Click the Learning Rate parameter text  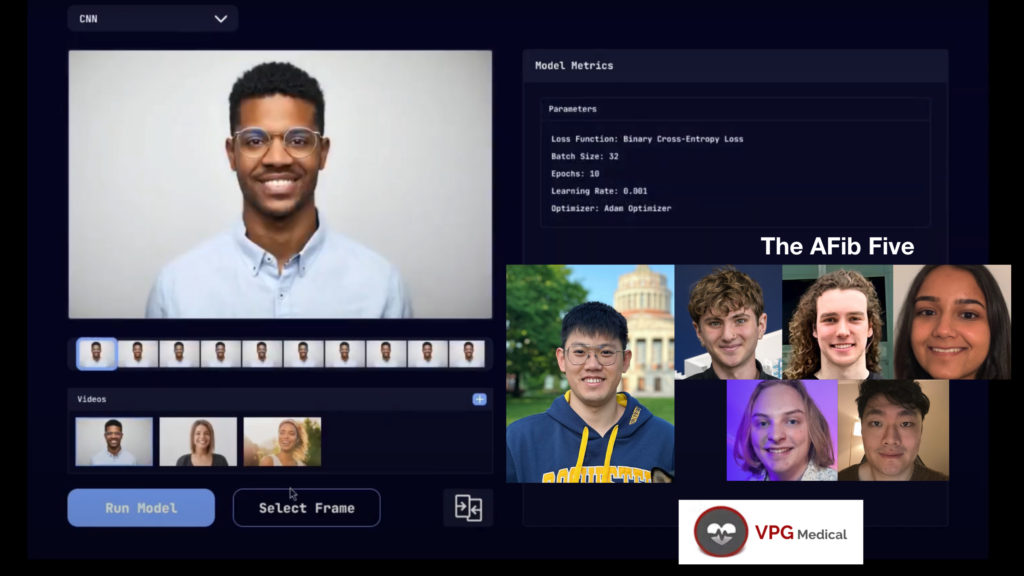[600, 191]
